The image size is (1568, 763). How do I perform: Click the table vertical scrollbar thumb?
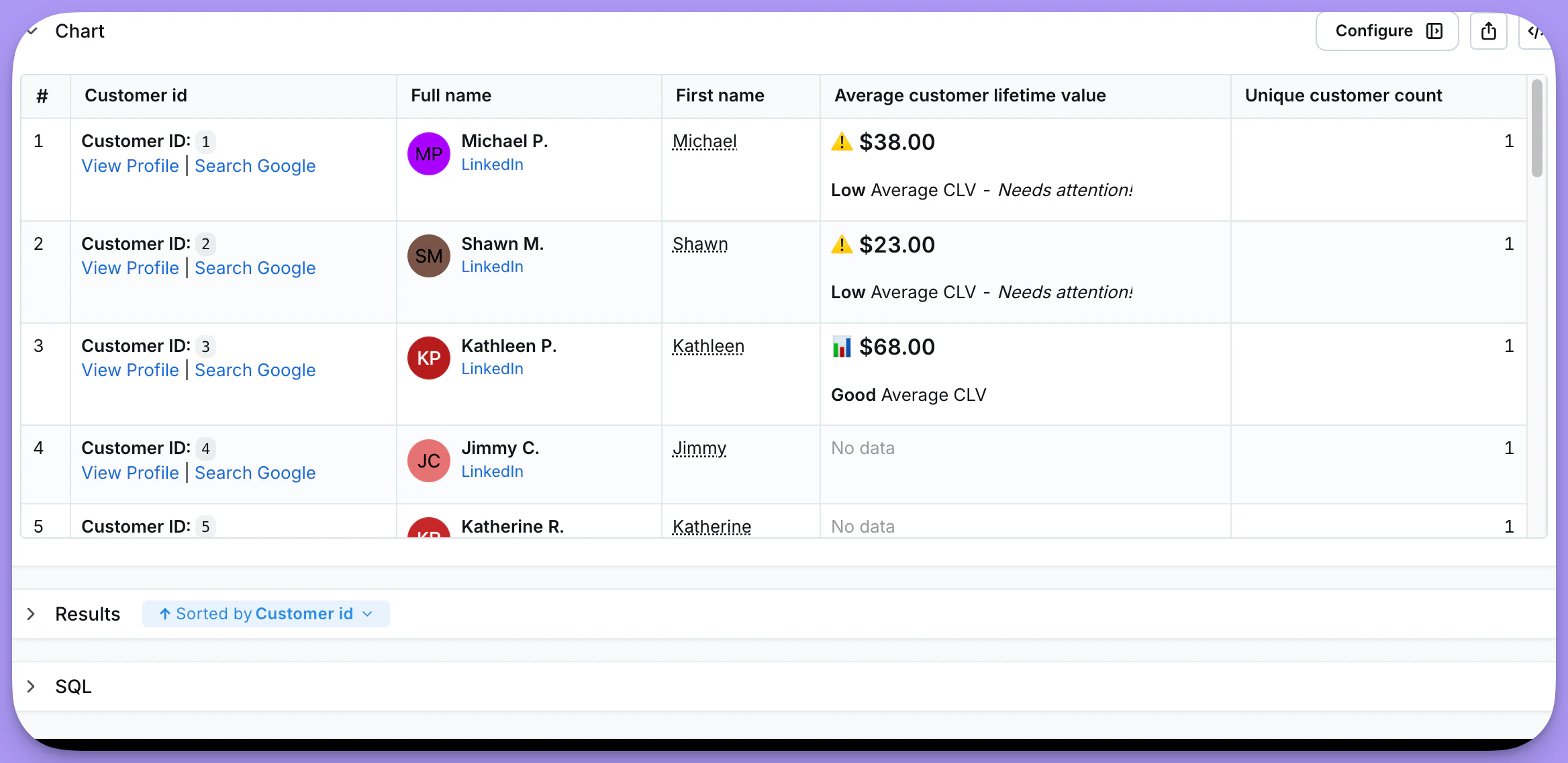[x=1536, y=128]
